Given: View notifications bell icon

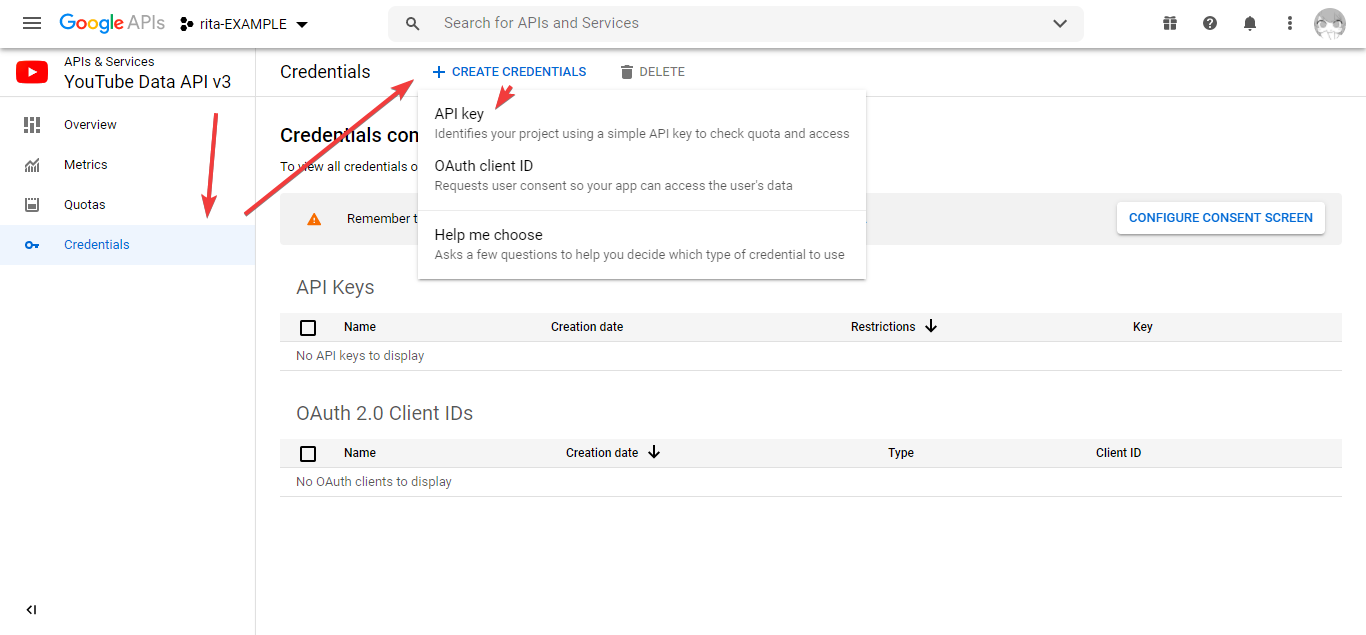Looking at the screenshot, I should [1250, 23].
